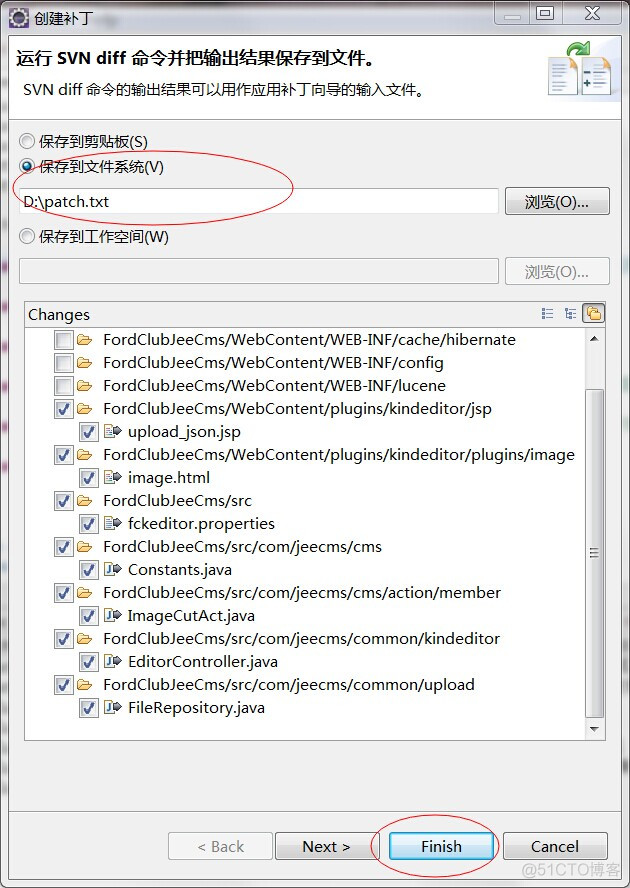Click the D:\patch.txt file path field
This screenshot has height=888, width=630.
[x=259, y=201]
